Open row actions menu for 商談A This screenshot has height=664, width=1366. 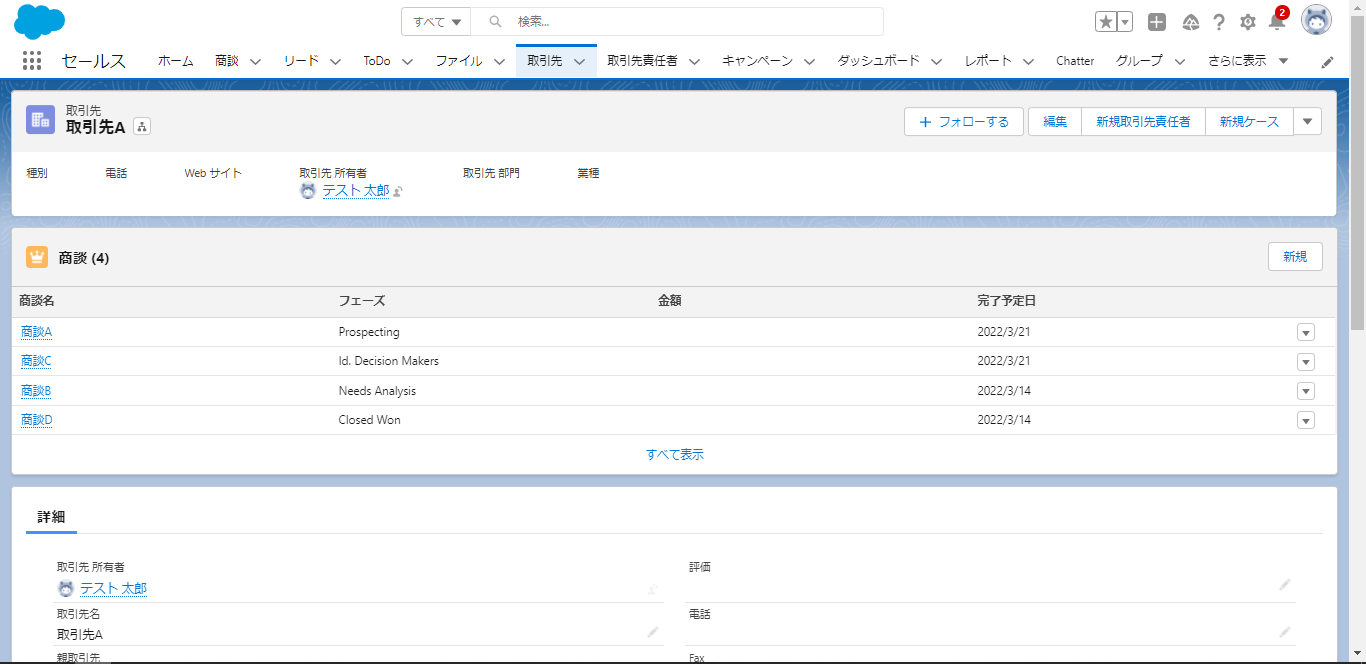tap(1306, 332)
